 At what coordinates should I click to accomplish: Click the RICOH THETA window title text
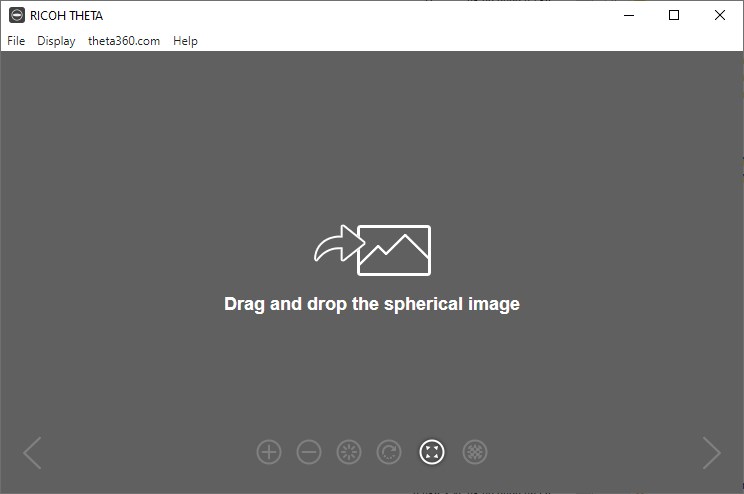[66, 16]
